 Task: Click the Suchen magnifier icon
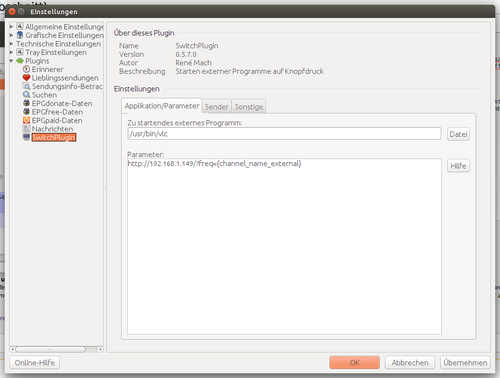26,95
